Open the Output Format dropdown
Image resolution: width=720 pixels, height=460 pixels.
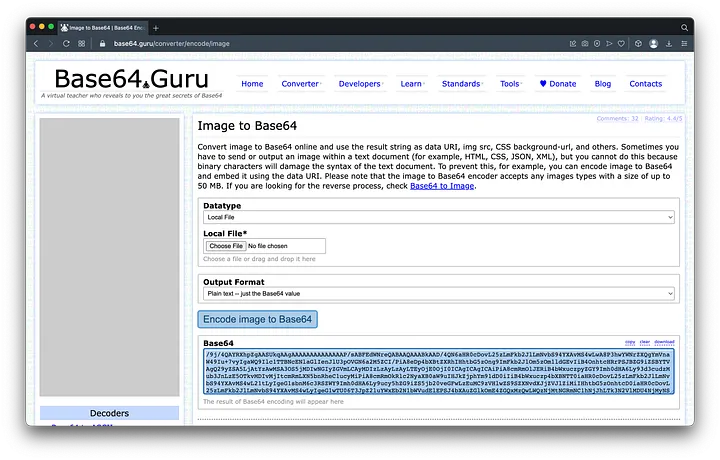[438, 294]
